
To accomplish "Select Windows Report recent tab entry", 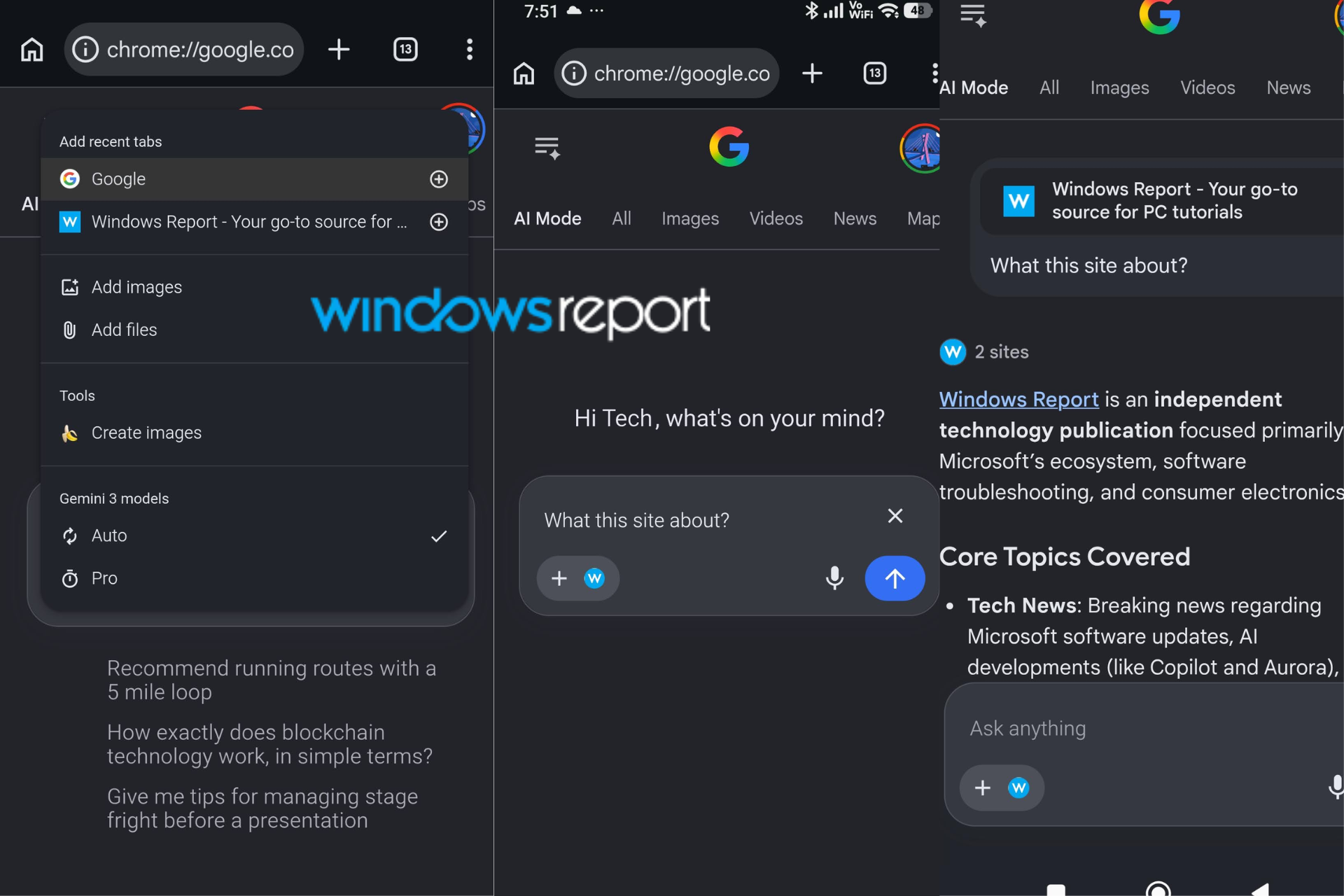I will click(x=255, y=222).
